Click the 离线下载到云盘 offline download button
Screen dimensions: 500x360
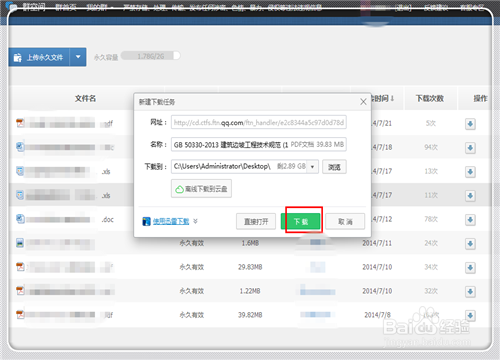pyautogui.click(x=201, y=189)
